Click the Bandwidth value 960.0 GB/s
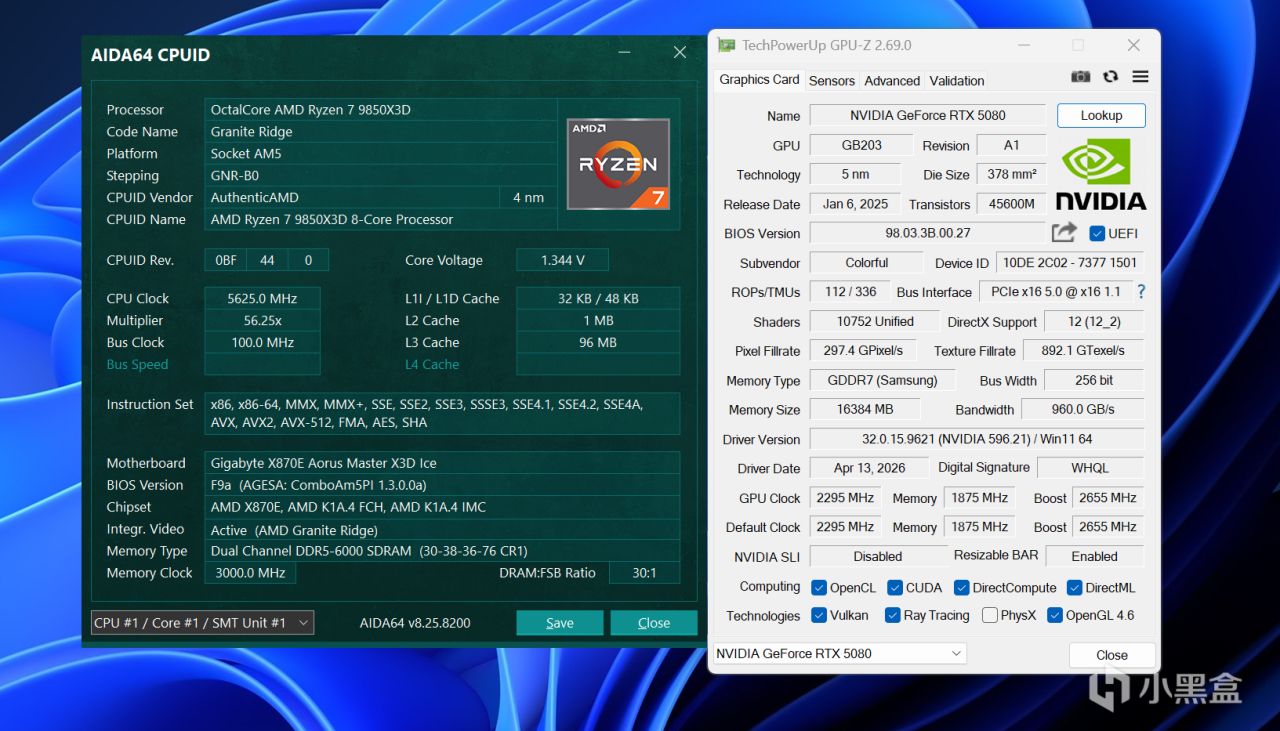Image resolution: width=1280 pixels, height=731 pixels. [1082, 409]
